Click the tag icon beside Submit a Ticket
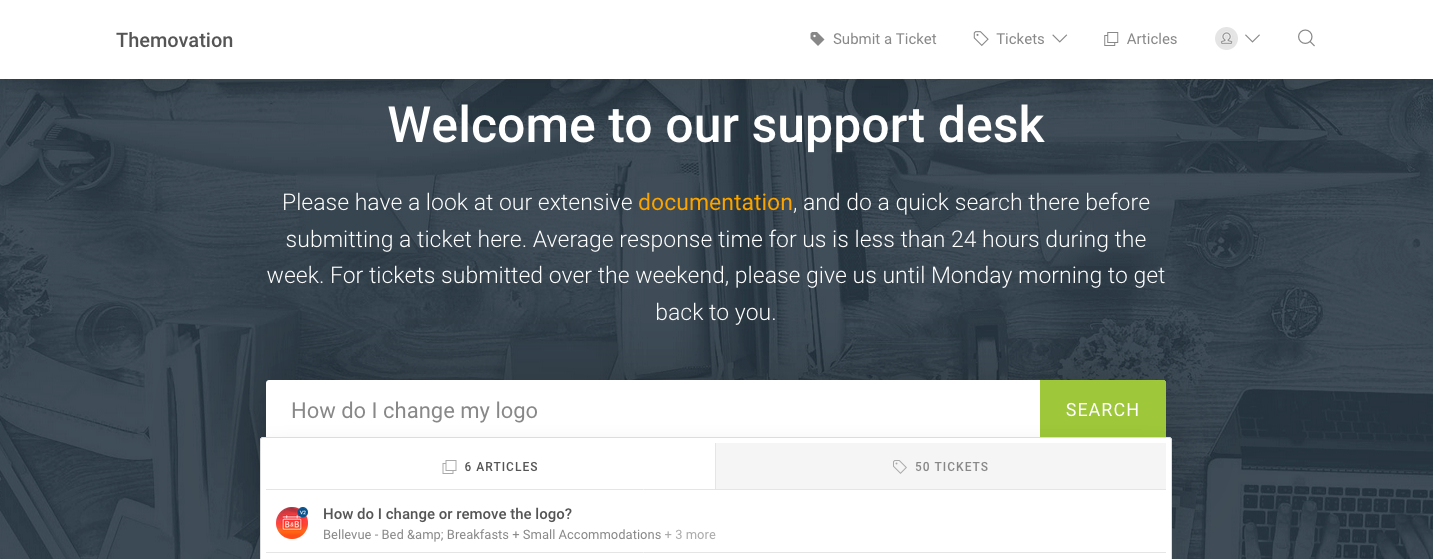1433x559 pixels. click(x=817, y=39)
